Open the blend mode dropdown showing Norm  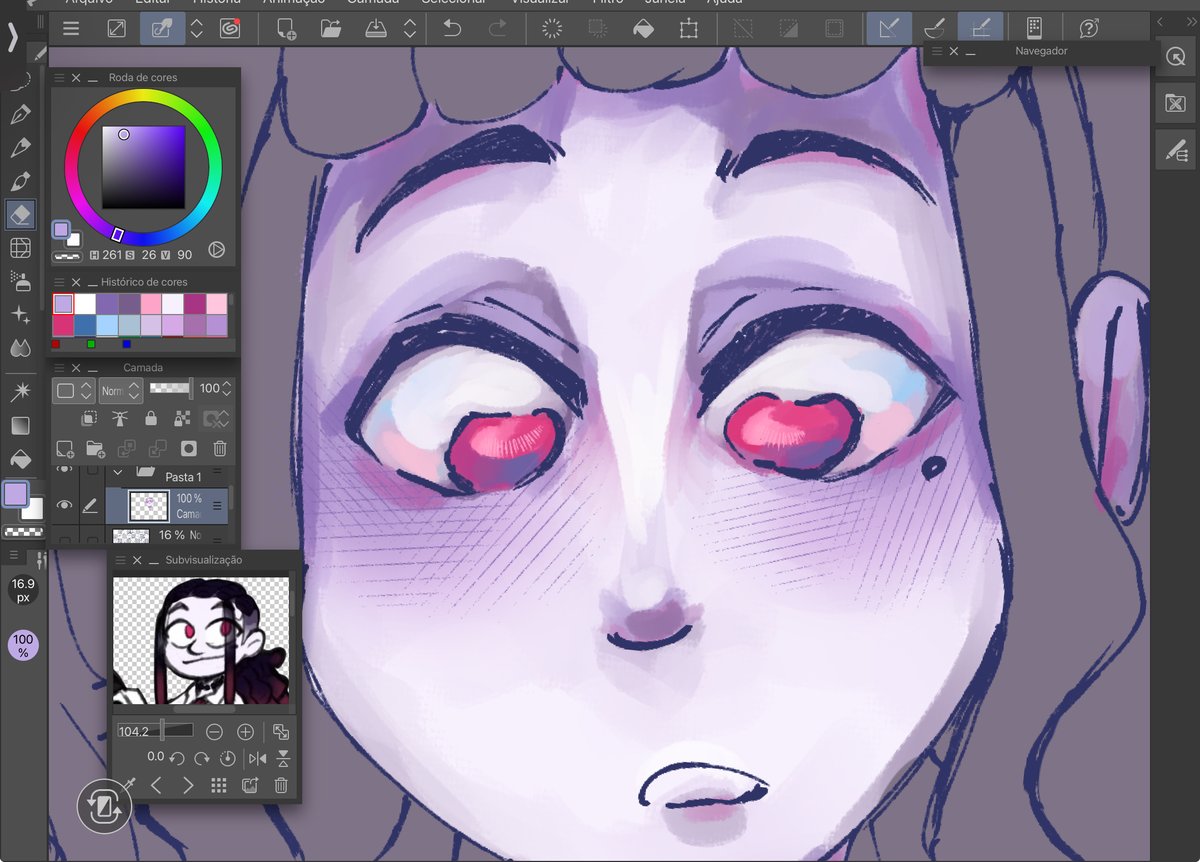(x=121, y=390)
